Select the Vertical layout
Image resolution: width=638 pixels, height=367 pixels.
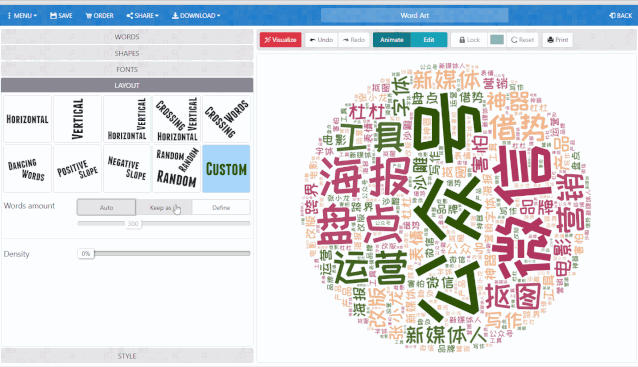click(77, 119)
